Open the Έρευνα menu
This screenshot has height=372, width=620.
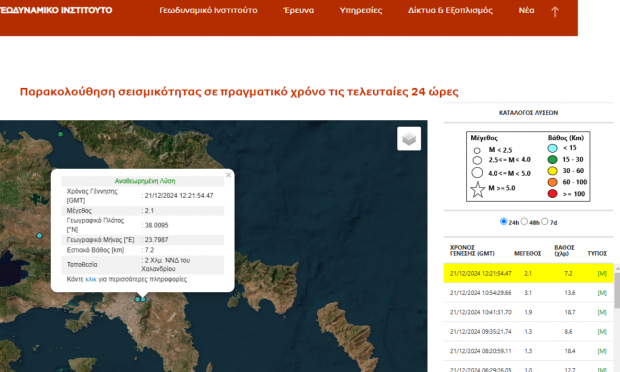(x=299, y=10)
